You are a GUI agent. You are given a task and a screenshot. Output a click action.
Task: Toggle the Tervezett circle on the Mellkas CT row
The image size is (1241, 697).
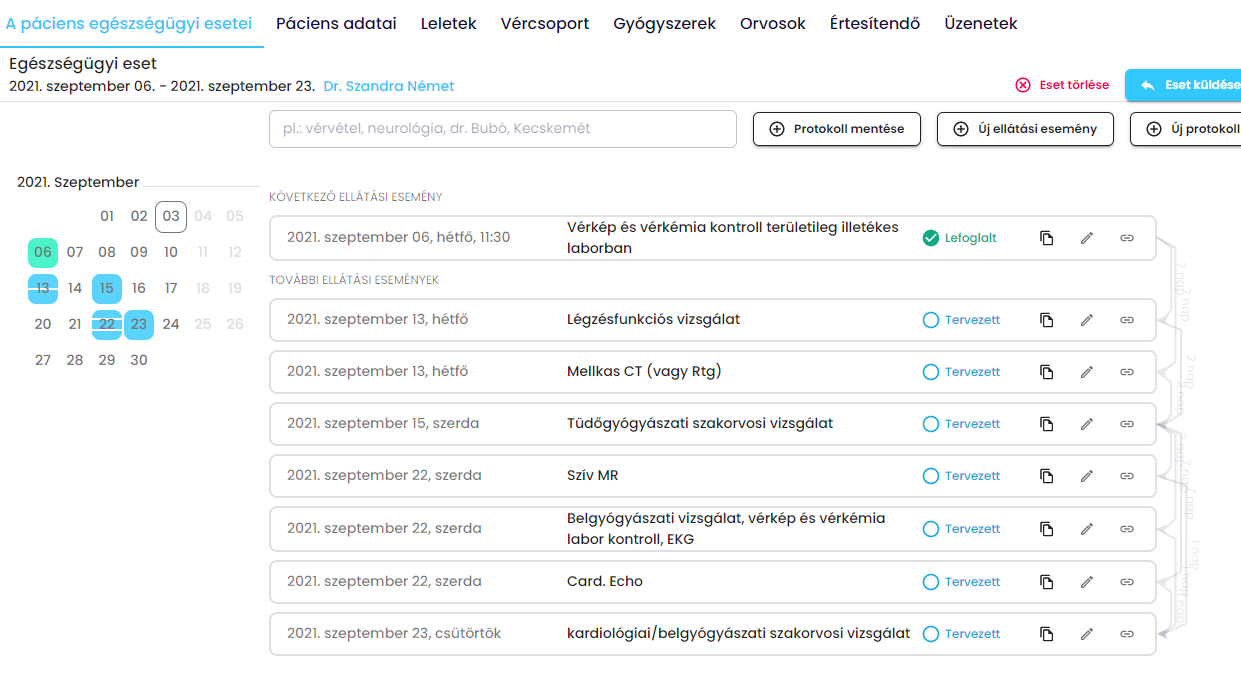click(x=931, y=371)
